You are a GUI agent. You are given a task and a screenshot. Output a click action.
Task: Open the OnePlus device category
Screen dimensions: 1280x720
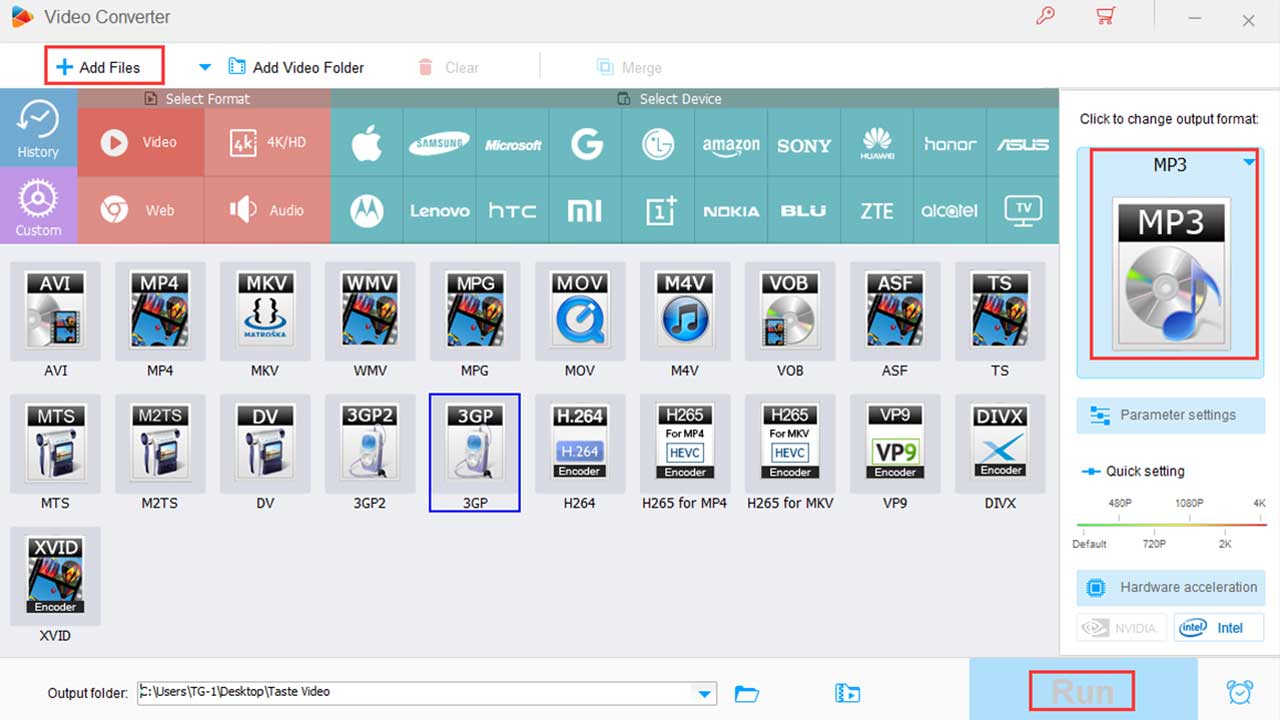click(x=658, y=211)
